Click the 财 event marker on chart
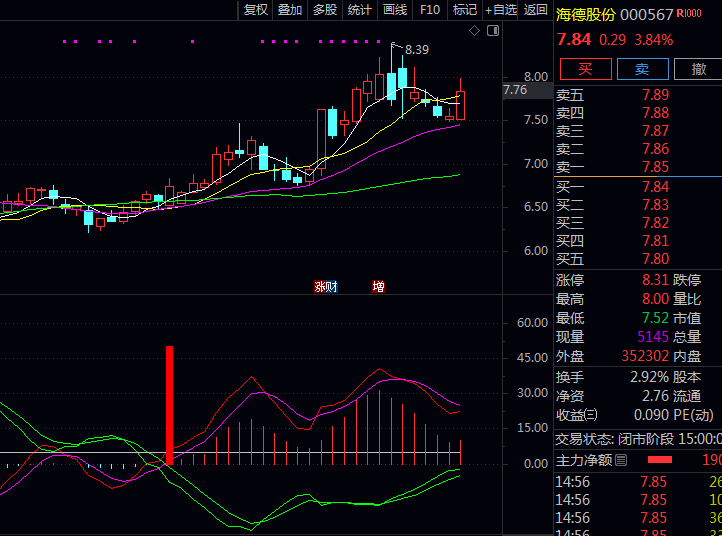 [332, 287]
